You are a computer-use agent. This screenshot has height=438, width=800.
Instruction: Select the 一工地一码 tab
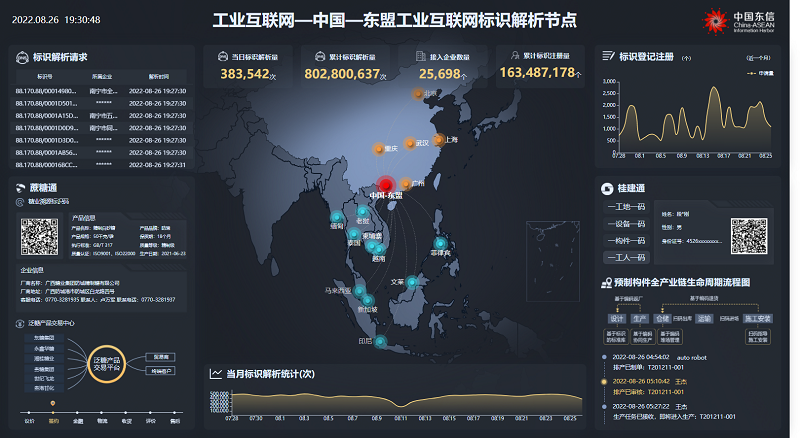pos(627,207)
